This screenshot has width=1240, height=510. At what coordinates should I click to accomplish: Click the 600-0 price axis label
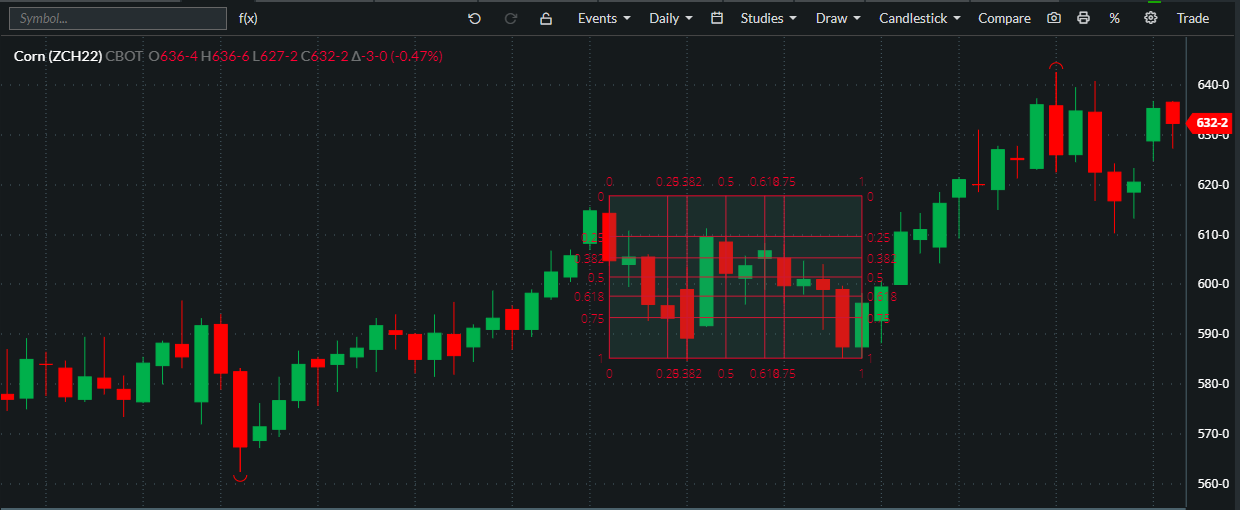click(1212, 284)
